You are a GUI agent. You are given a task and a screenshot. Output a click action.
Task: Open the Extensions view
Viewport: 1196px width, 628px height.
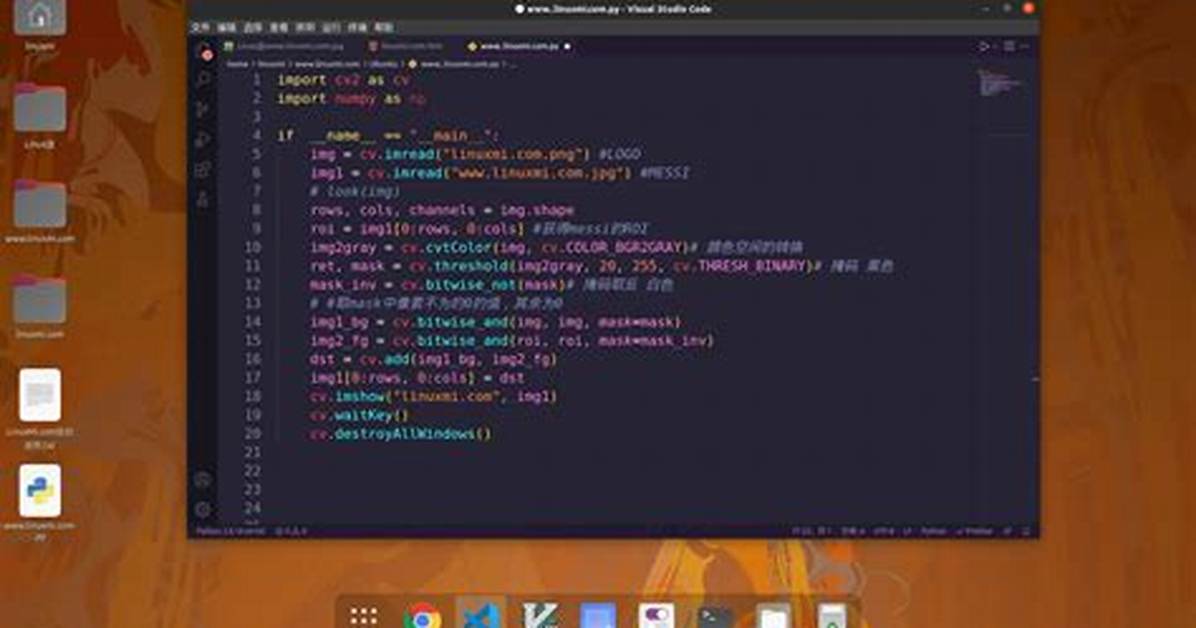(x=203, y=169)
